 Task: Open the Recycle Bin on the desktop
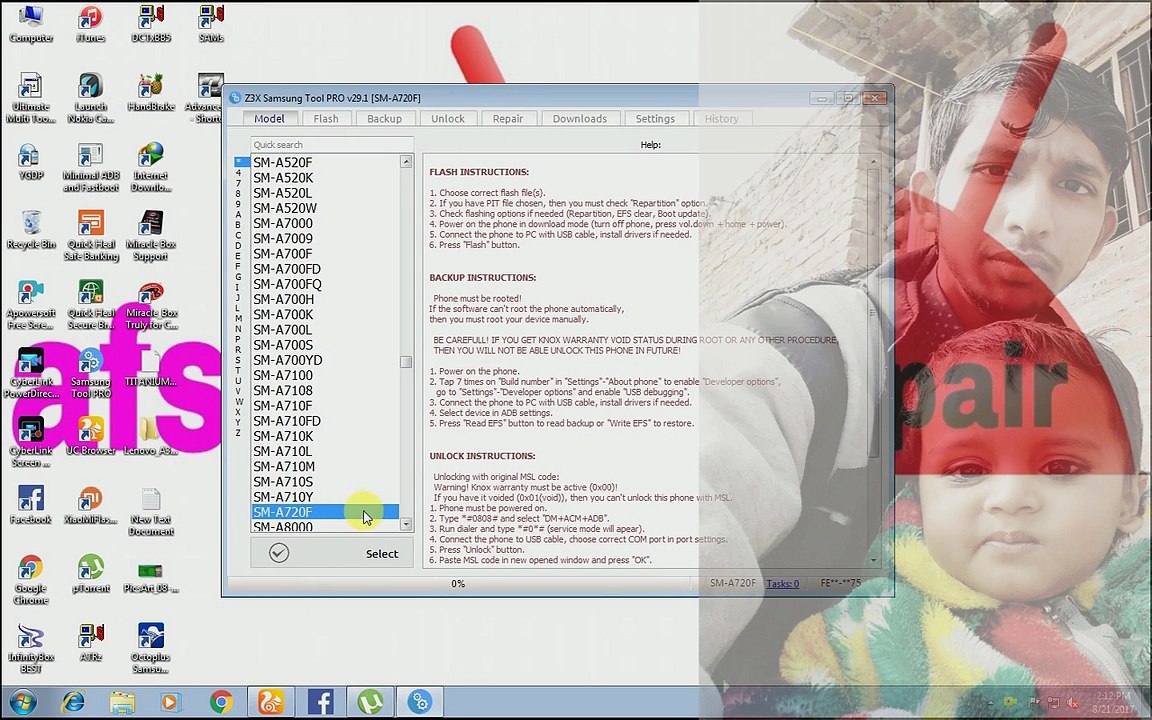(x=31, y=230)
